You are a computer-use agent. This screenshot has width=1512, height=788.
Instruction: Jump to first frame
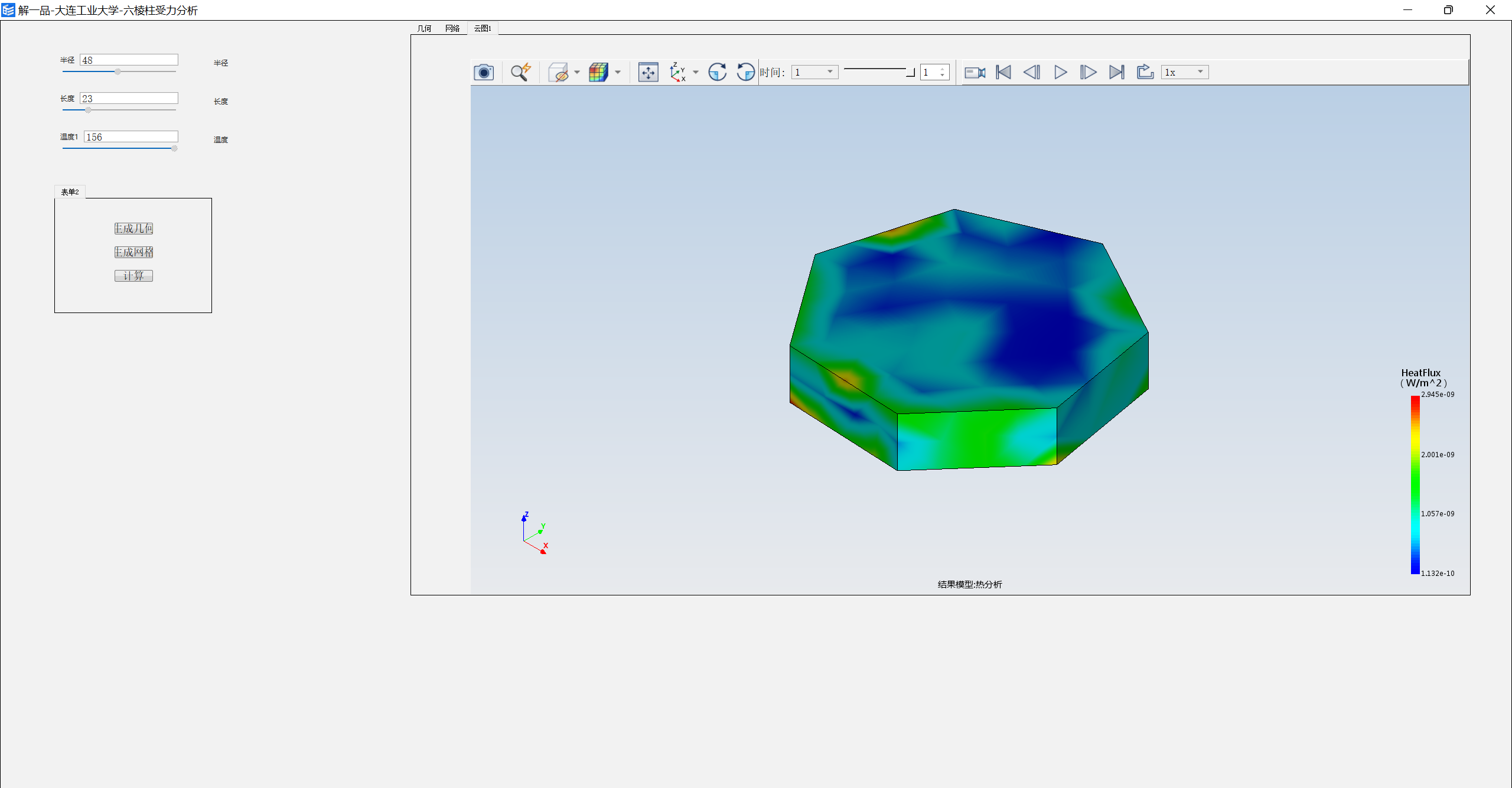point(1003,72)
